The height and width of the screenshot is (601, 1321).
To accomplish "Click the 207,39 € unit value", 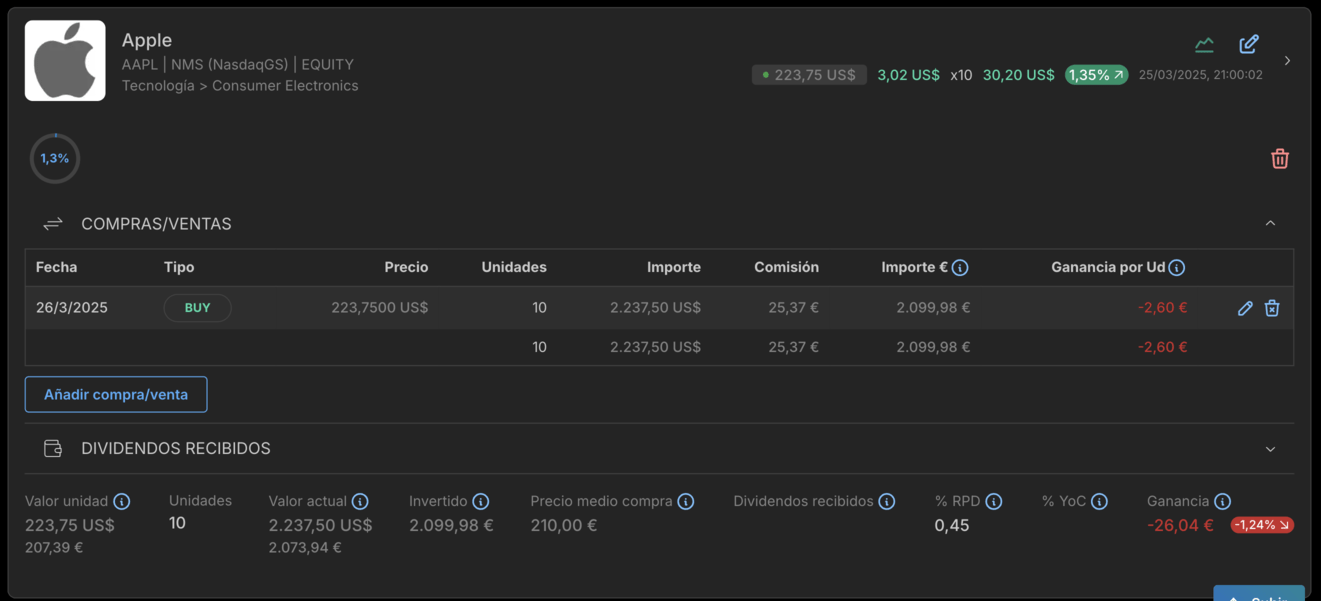I will (x=54, y=548).
